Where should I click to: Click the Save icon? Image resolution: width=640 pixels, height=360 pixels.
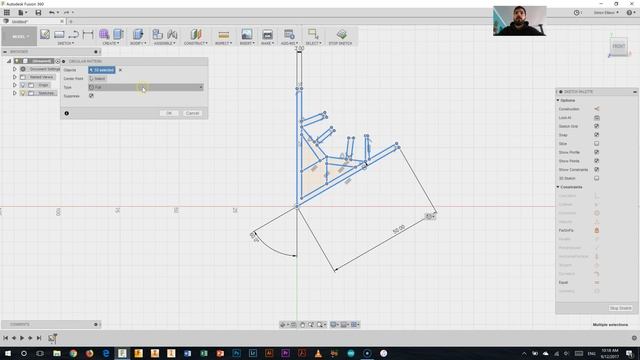pyautogui.click(x=38, y=13)
